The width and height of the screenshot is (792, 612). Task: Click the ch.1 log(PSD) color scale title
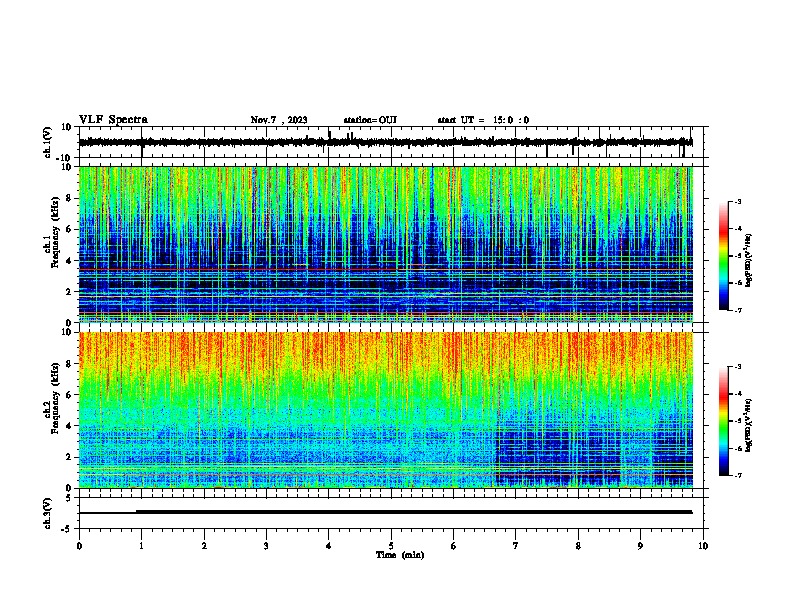[x=748, y=261]
